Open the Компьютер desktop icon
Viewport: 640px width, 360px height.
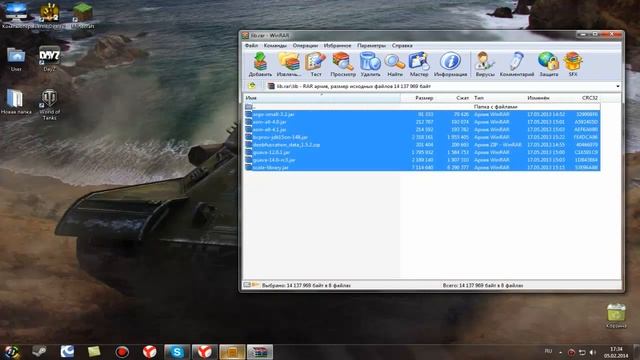16,16
